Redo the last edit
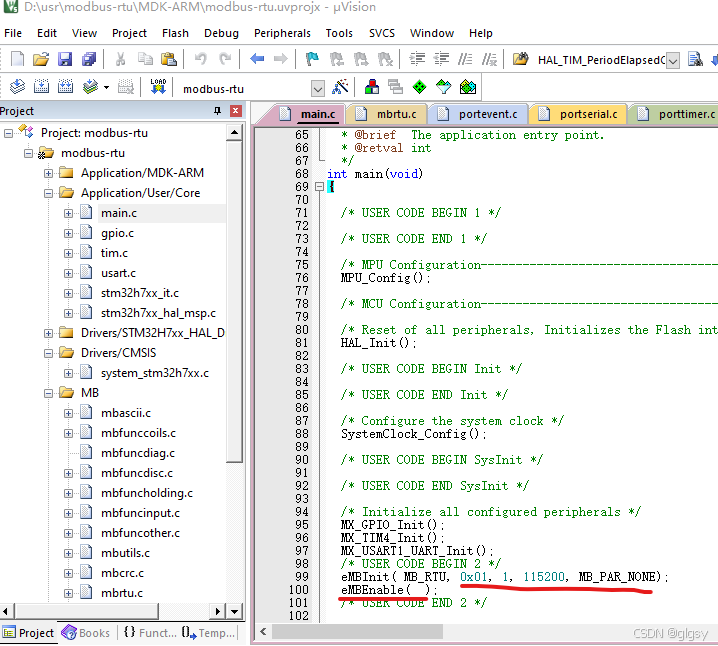The width and height of the screenshot is (718, 646). pyautogui.click(x=225, y=59)
